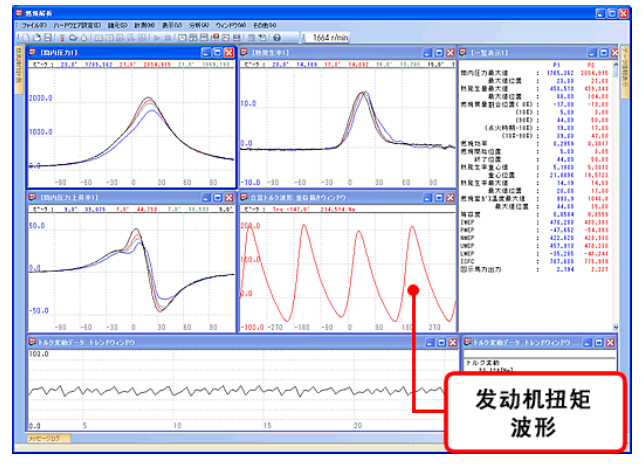Click the 一覧表示1 vertical scrollbar up arrow
This screenshot has height=464, width=644.
click(615, 64)
